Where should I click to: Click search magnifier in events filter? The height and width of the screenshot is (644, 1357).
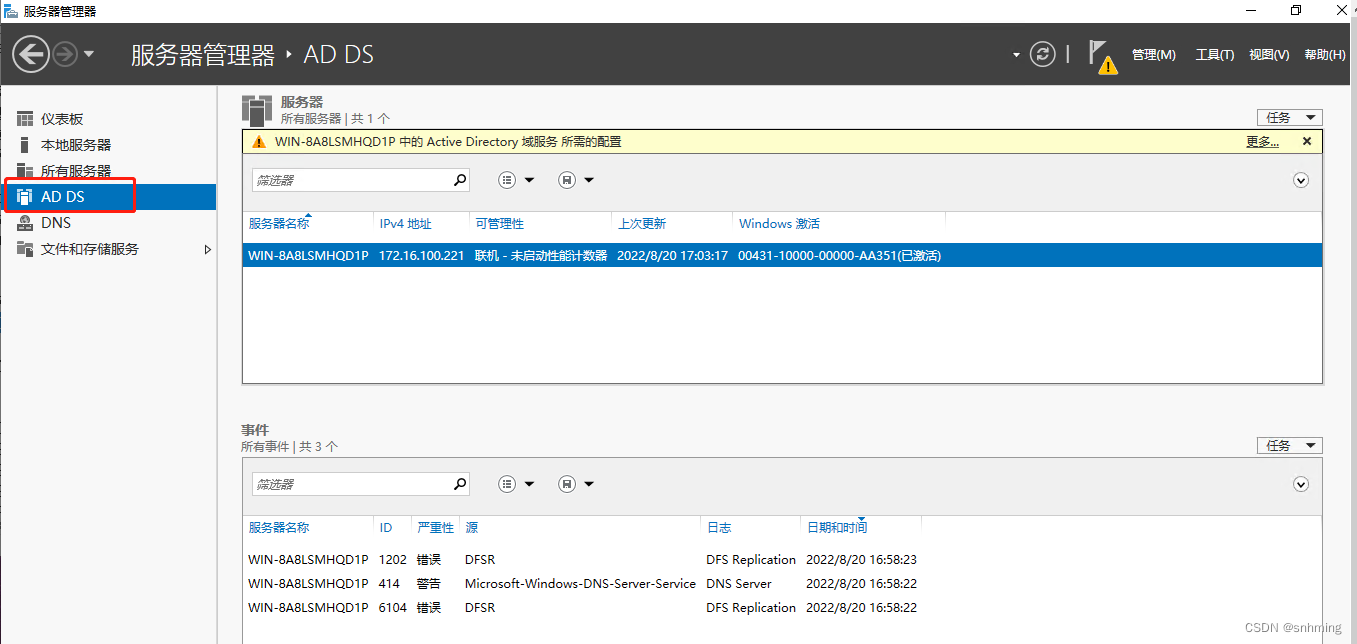(x=459, y=484)
